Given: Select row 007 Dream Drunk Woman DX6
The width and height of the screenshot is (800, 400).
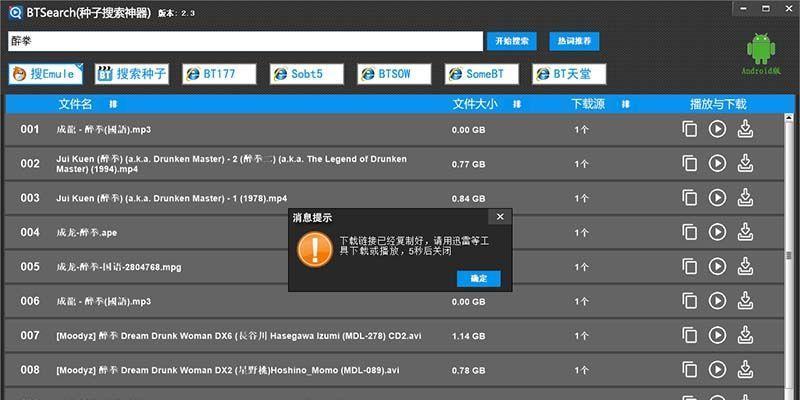Looking at the screenshot, I should click(239, 336).
